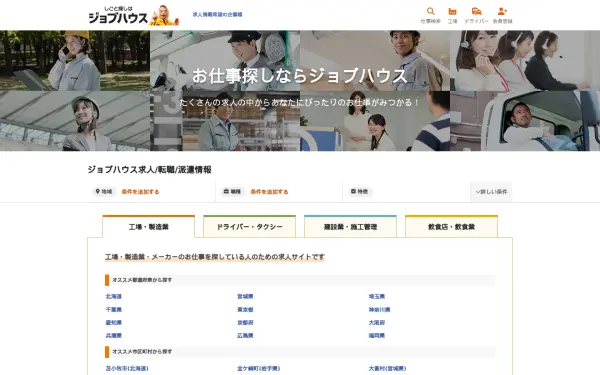Open 金ケ崎町(岩手県) city link
The height and width of the screenshot is (375, 600).
coord(259,368)
